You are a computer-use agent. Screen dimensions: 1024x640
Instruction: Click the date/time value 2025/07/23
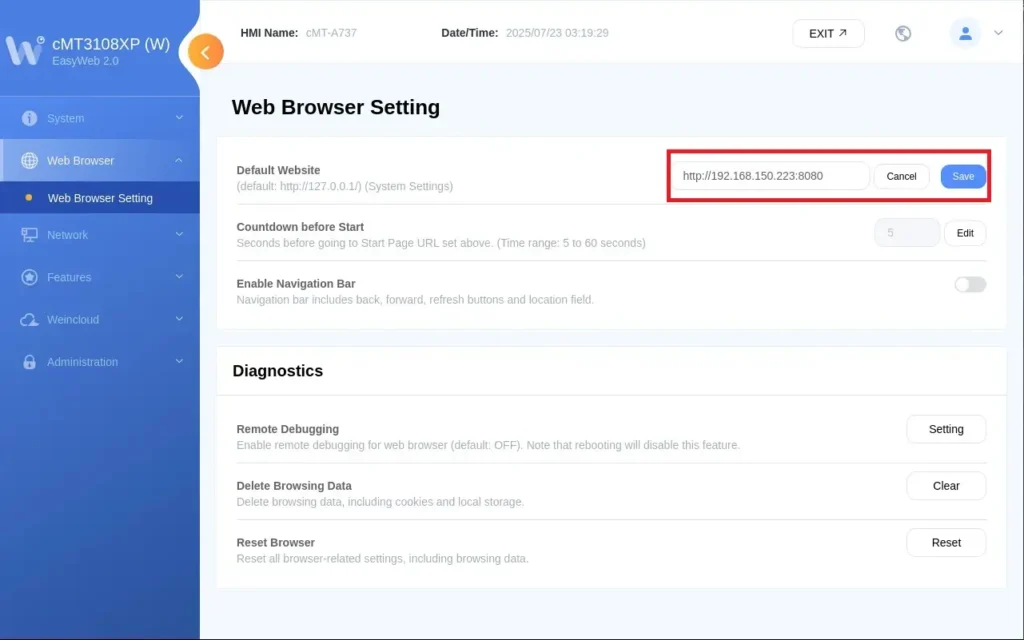pyautogui.click(x=557, y=33)
